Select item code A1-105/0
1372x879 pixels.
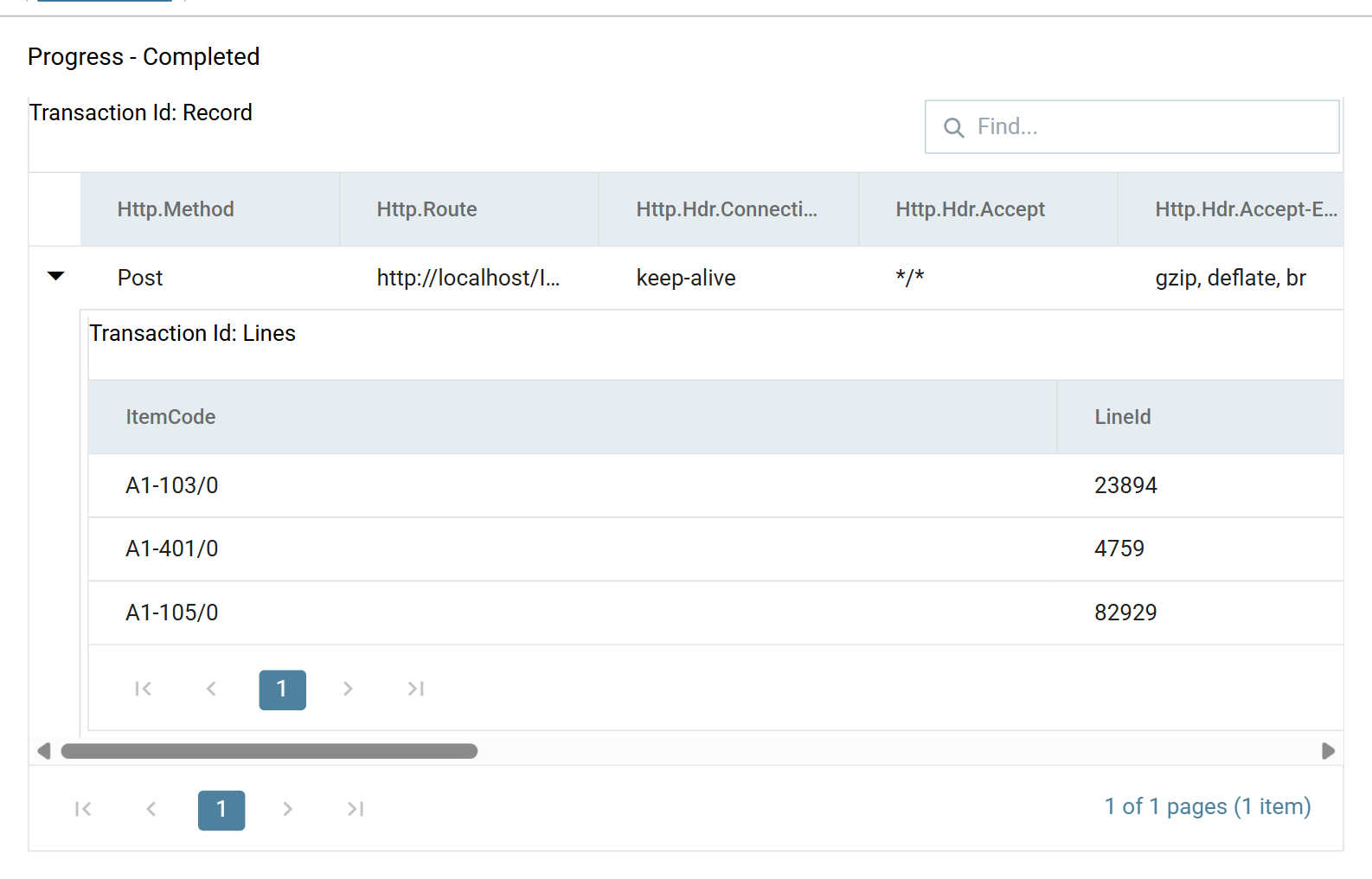pos(172,613)
